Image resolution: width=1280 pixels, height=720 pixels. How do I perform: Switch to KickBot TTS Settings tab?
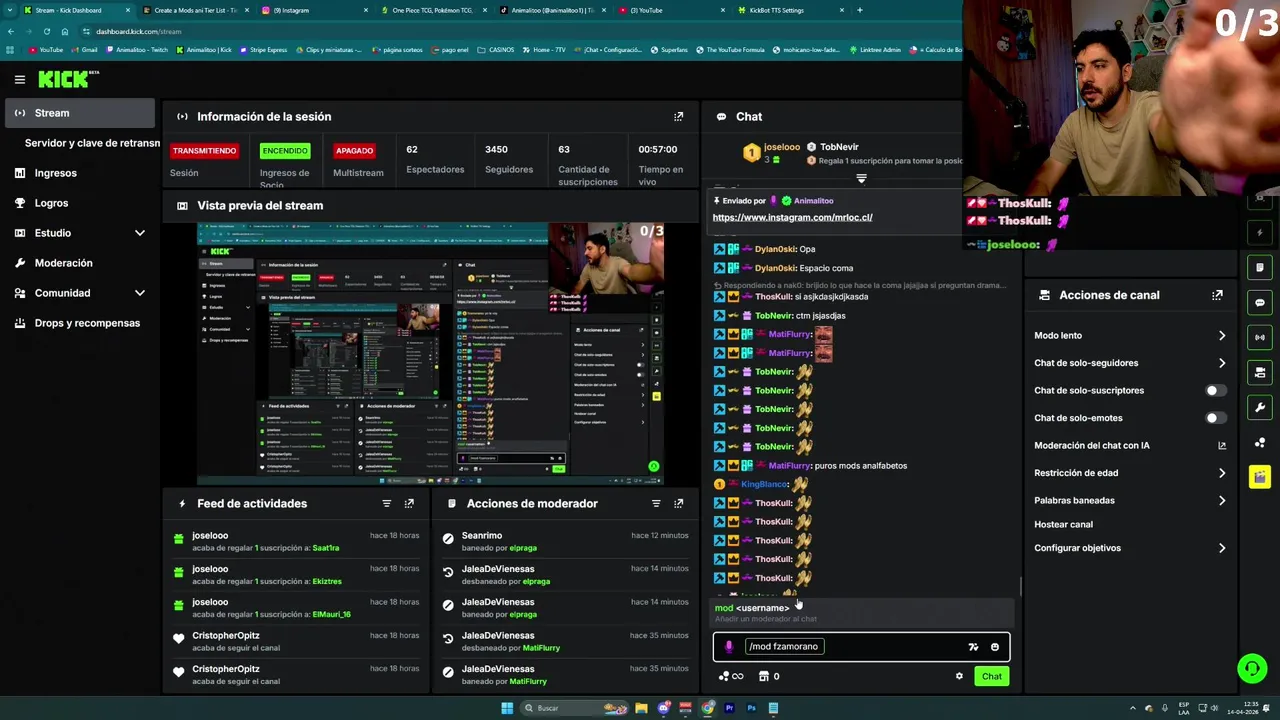[789, 10]
